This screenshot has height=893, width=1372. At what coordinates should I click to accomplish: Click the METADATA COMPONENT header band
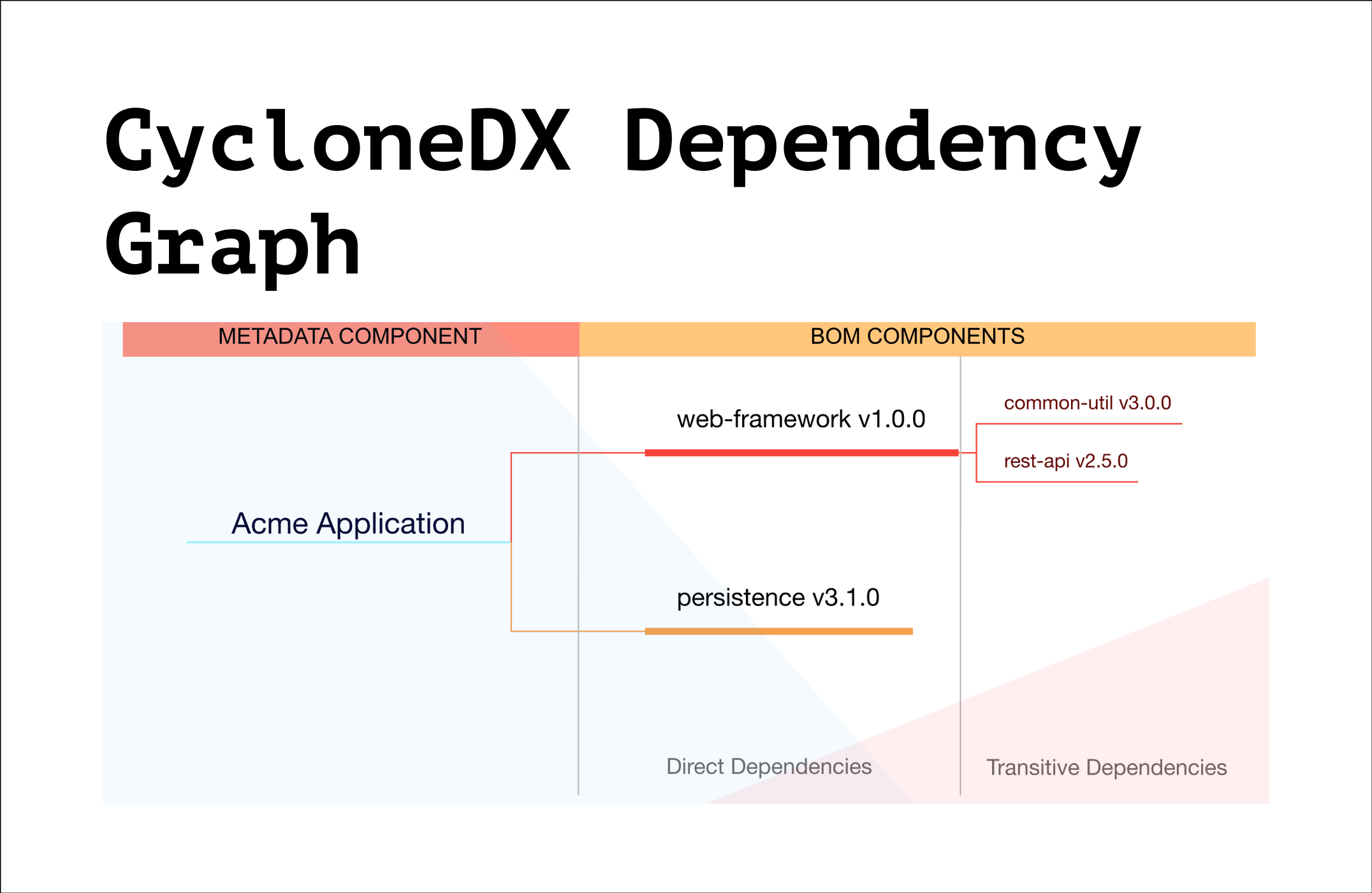coord(349,337)
